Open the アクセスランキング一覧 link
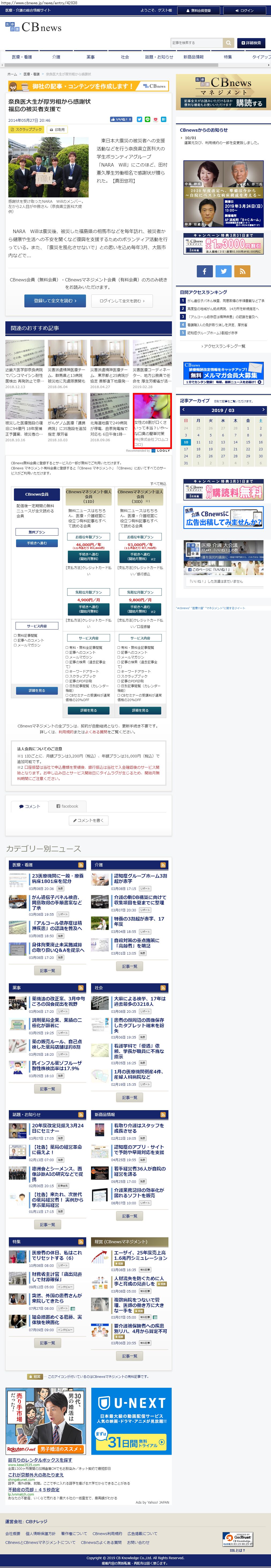271x1568 pixels. (x=223, y=346)
